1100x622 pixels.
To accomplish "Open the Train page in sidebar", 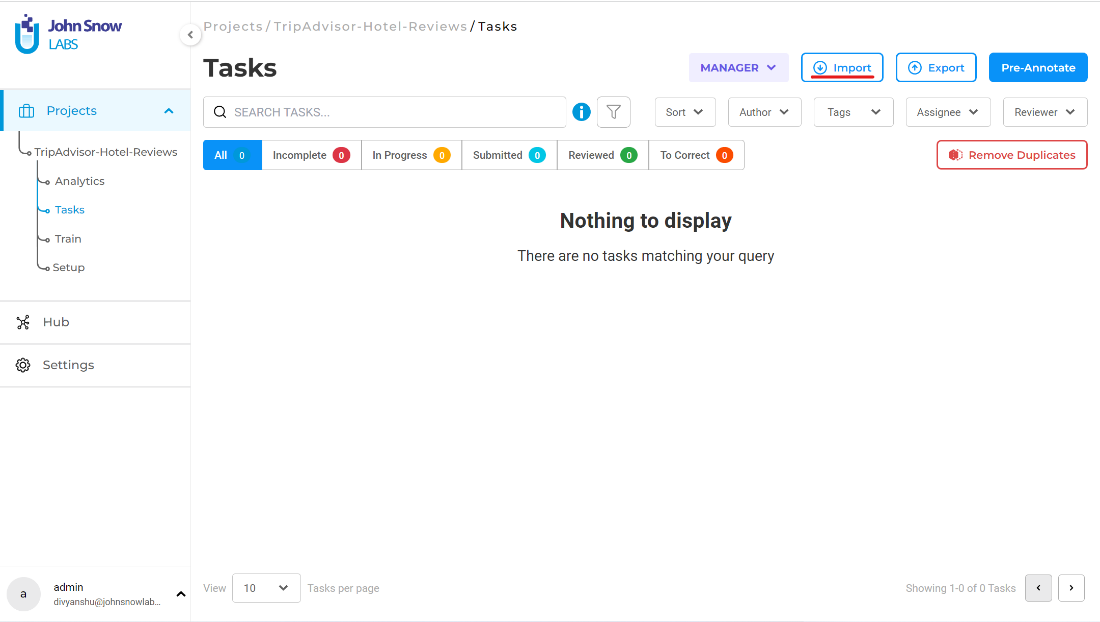I will coord(68,238).
